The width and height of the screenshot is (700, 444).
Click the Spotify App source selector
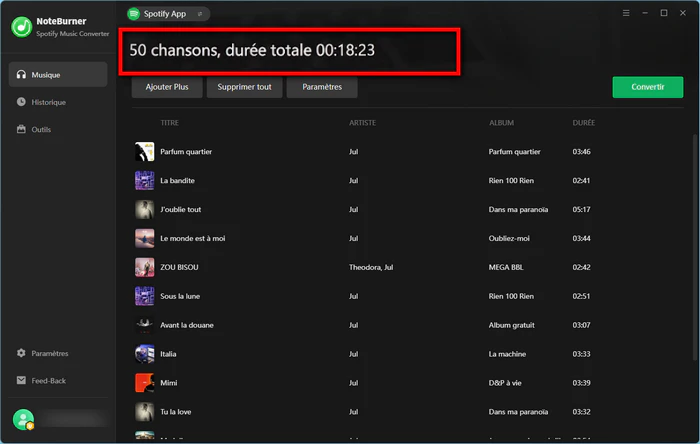[168, 14]
